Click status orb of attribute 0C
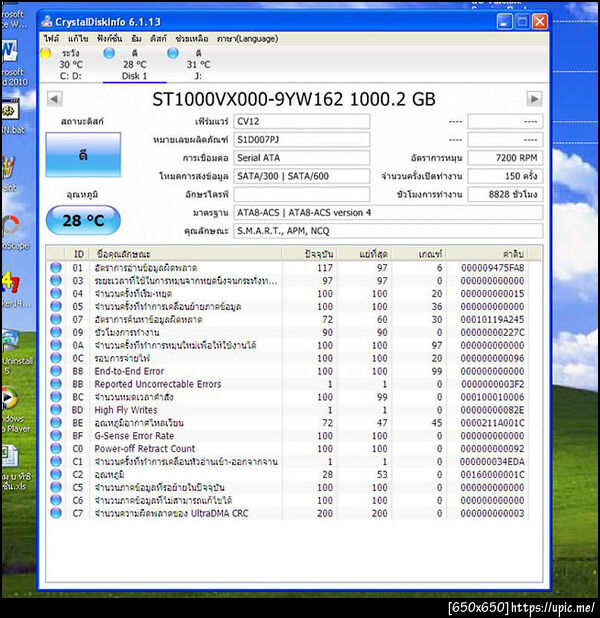600x618 pixels. tap(56, 358)
